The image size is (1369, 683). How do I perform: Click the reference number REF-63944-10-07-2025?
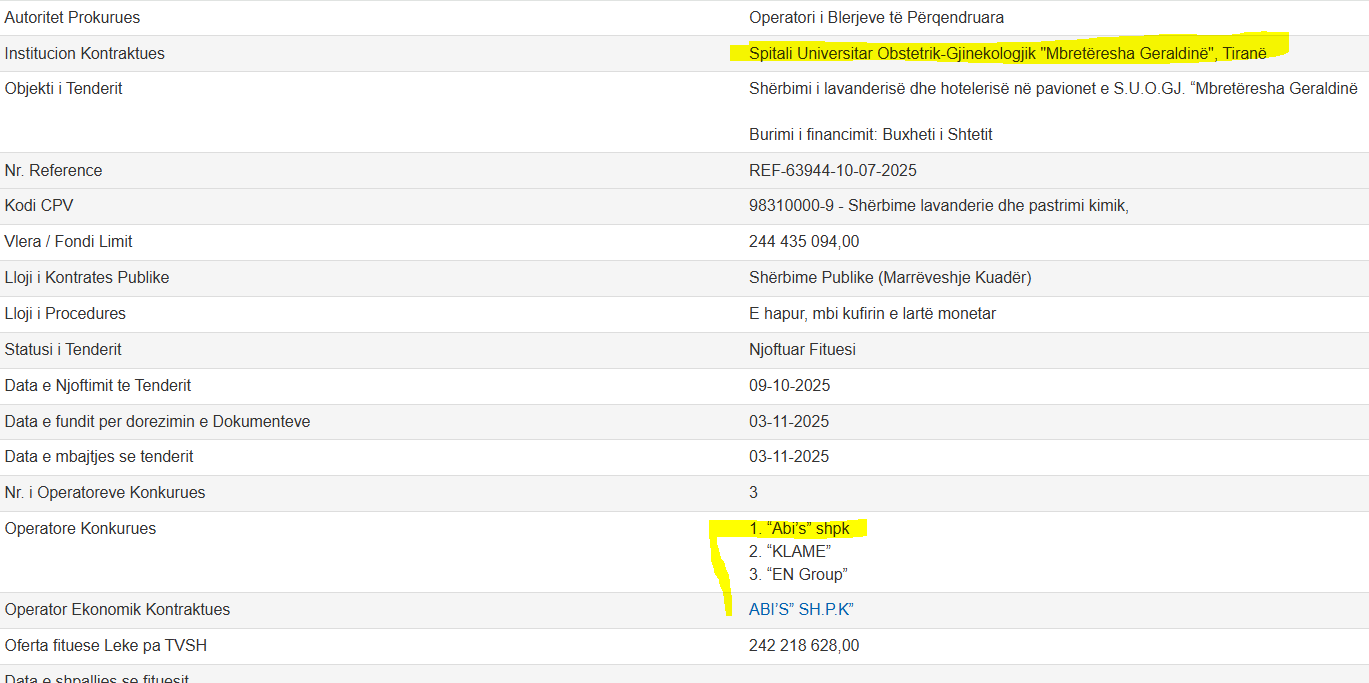832,171
